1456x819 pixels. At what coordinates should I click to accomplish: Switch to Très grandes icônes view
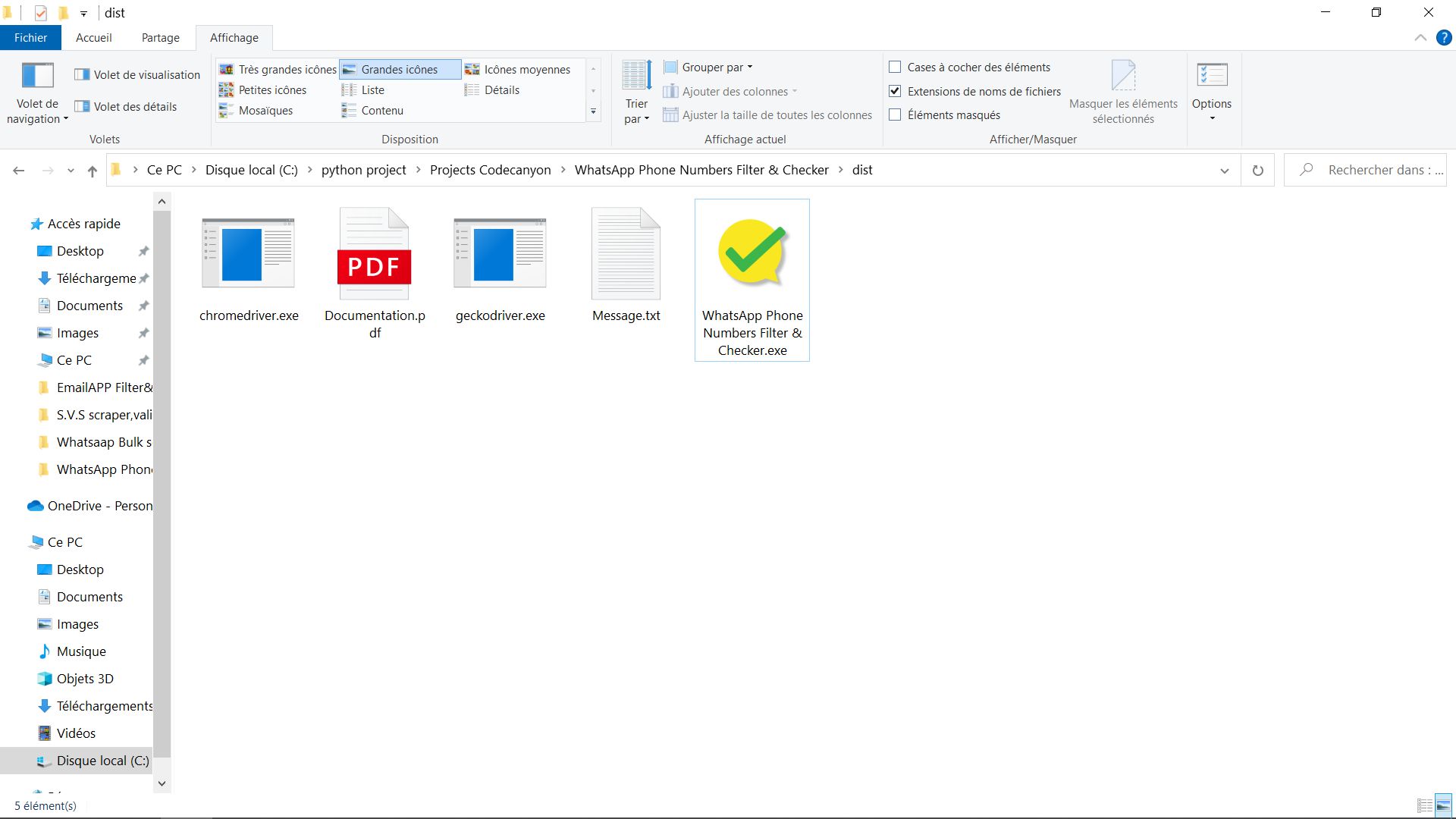click(x=278, y=69)
